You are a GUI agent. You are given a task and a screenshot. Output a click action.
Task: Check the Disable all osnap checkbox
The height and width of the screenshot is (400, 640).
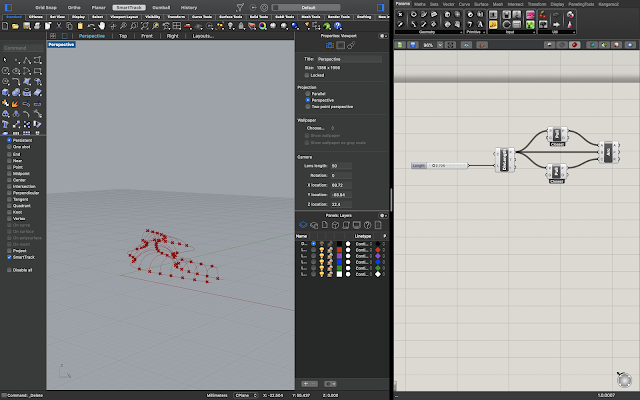9,270
